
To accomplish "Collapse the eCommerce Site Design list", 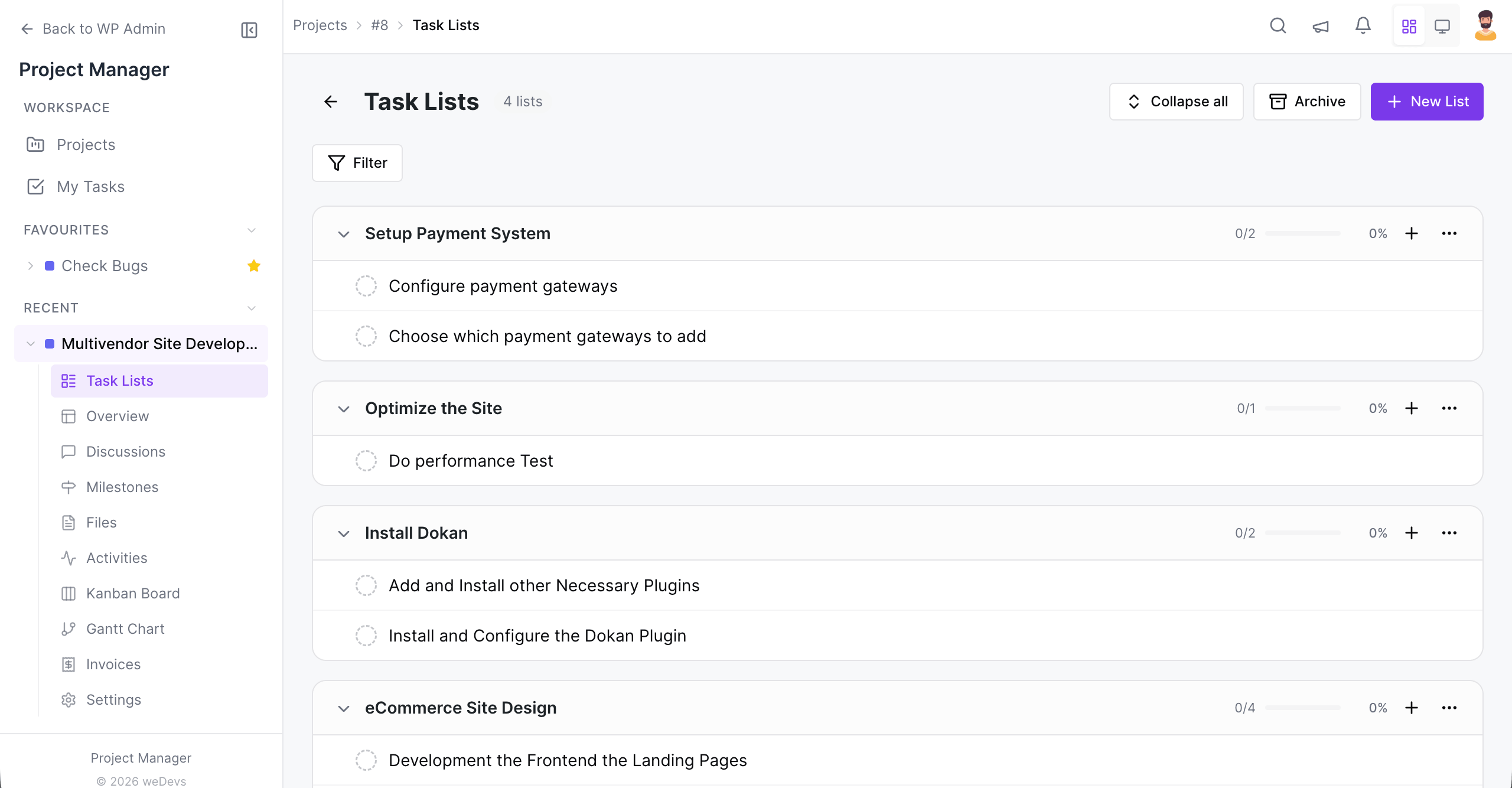I will click(344, 708).
